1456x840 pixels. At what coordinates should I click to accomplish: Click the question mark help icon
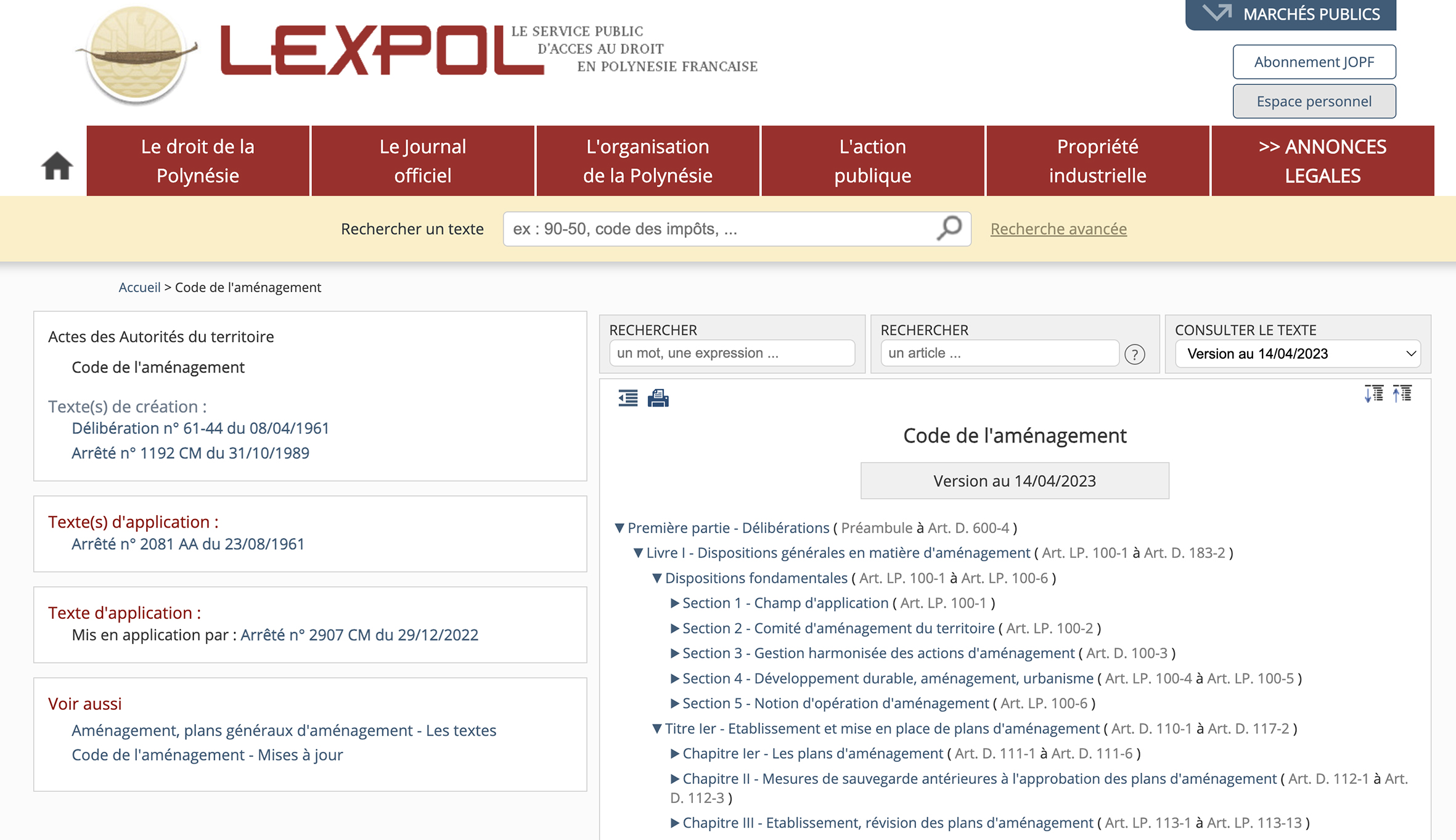[x=1134, y=354]
